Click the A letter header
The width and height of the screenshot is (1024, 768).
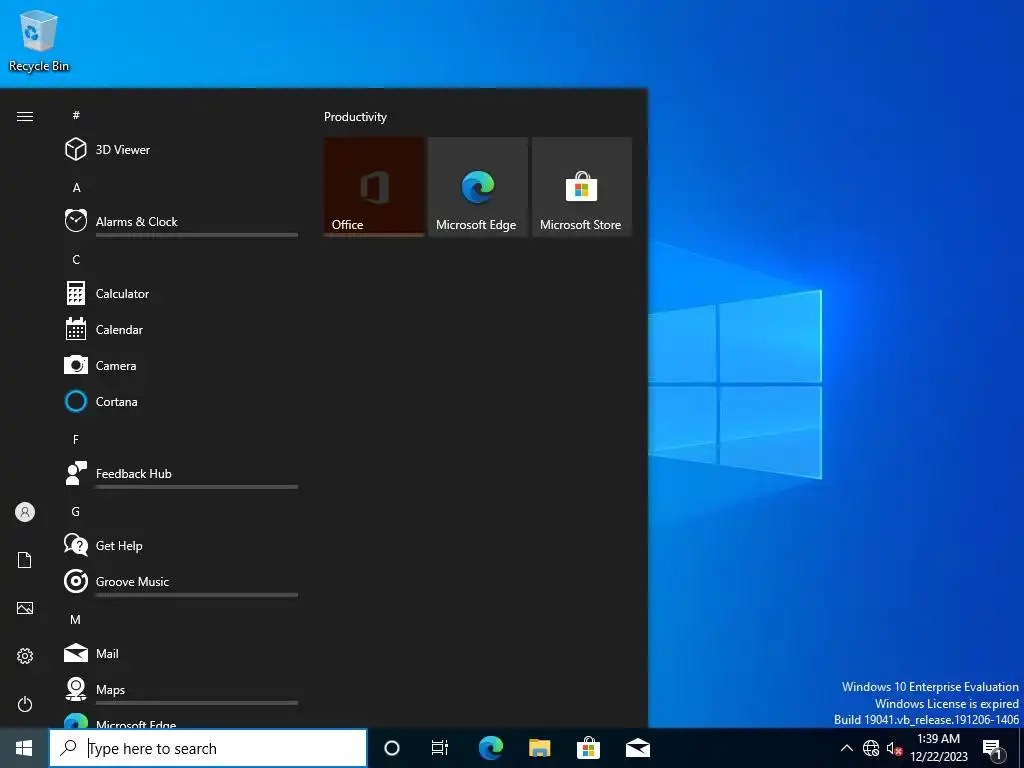[x=76, y=188]
